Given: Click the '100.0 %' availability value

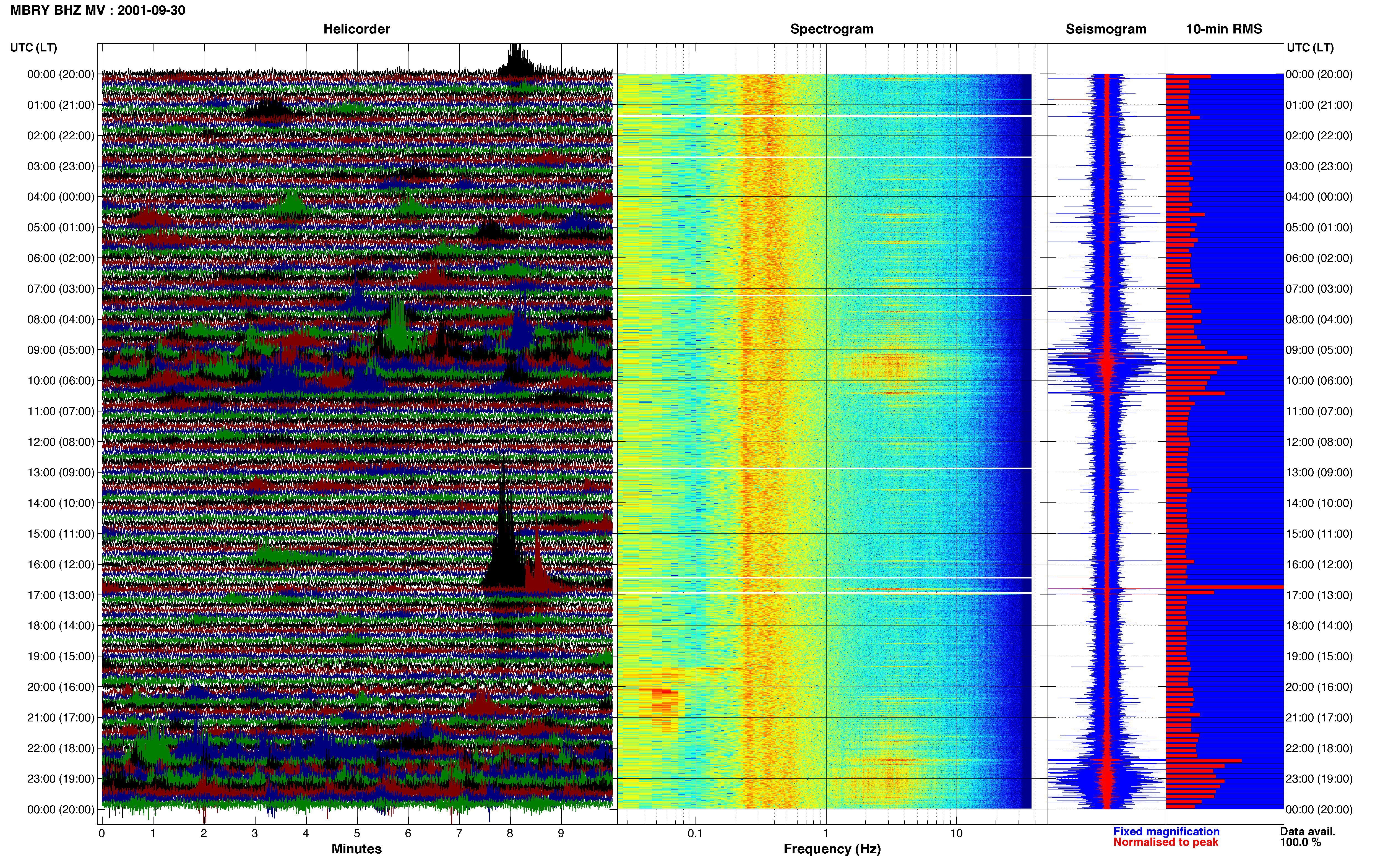Looking at the screenshot, I should point(1300,843).
